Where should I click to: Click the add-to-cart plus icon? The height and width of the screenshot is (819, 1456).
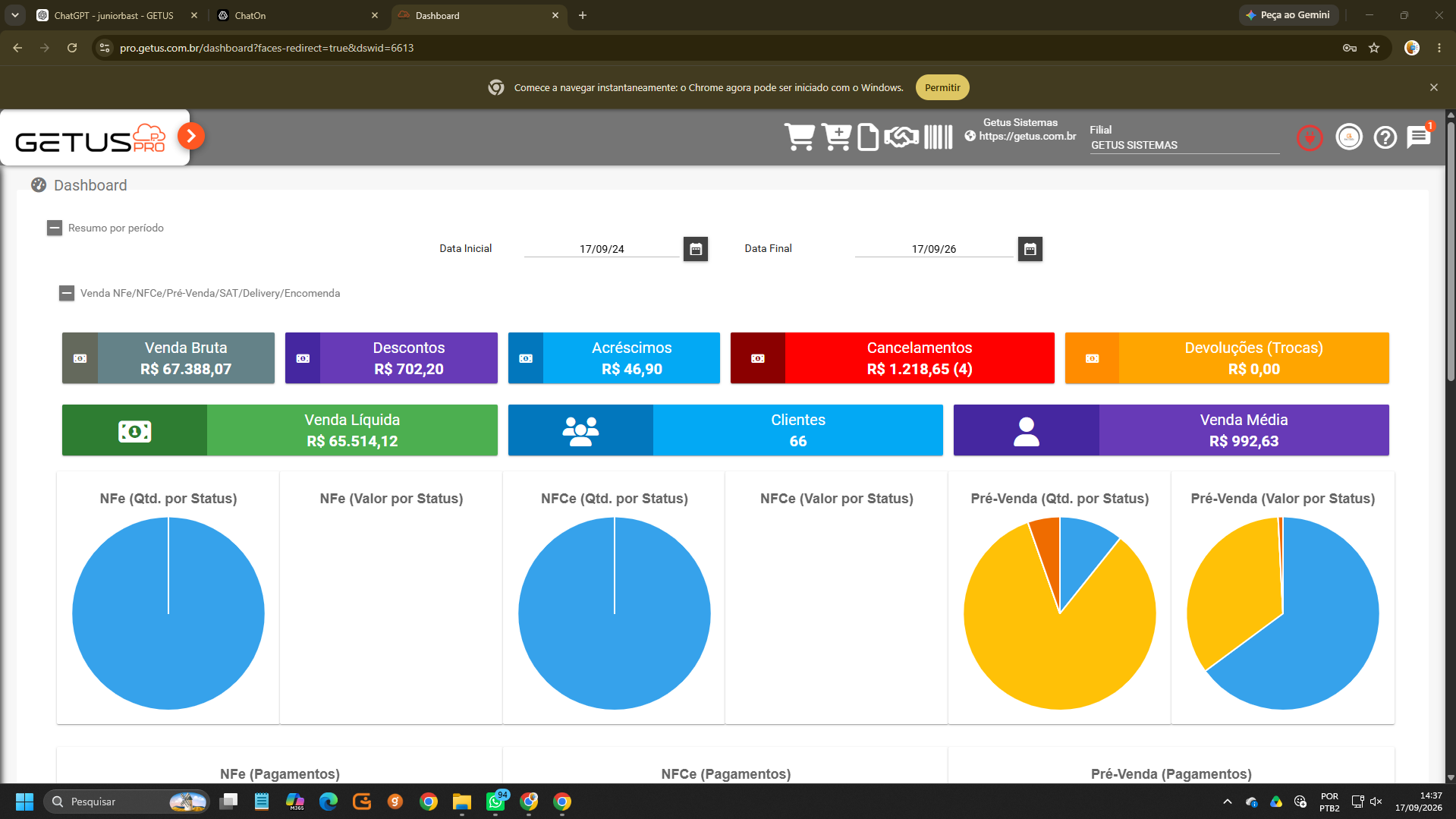(837, 137)
